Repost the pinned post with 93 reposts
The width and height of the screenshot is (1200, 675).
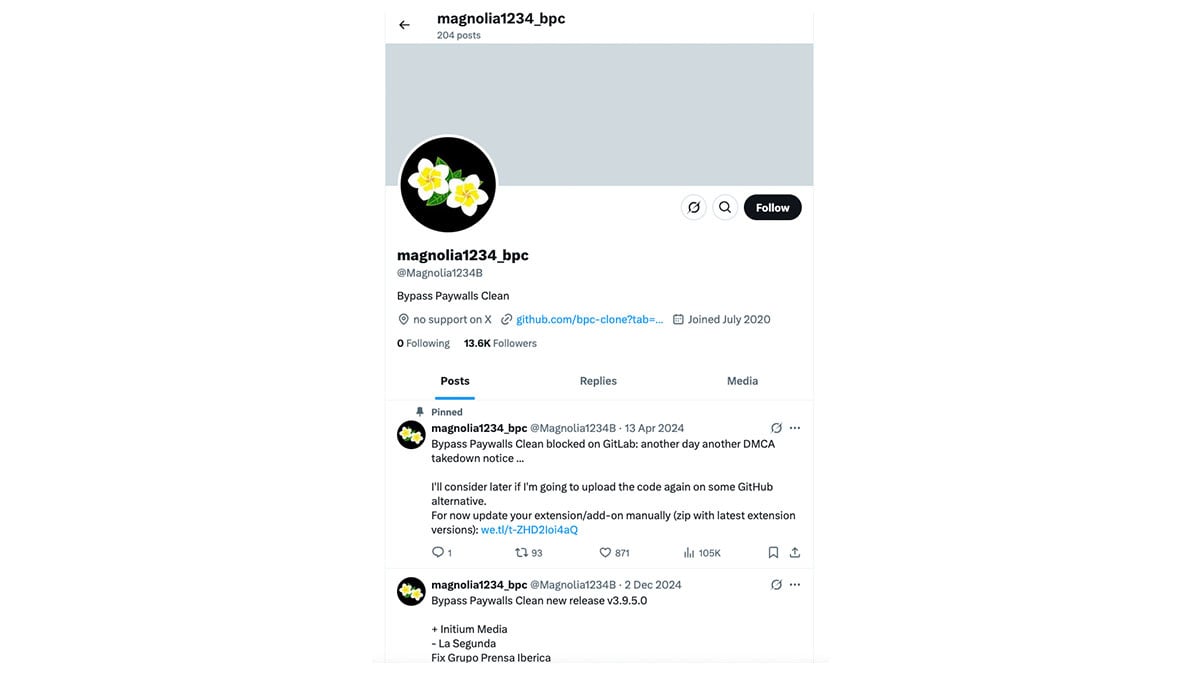528,552
